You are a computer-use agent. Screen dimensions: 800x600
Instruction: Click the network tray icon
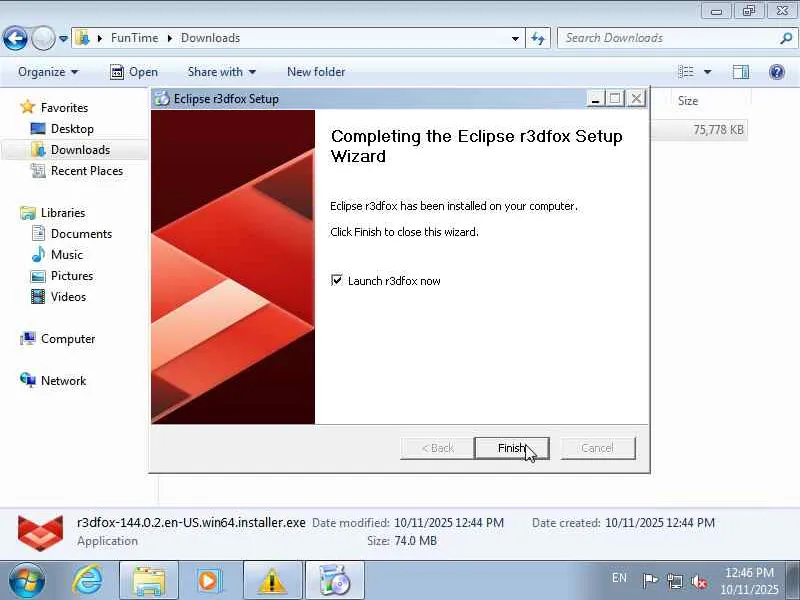(674, 581)
